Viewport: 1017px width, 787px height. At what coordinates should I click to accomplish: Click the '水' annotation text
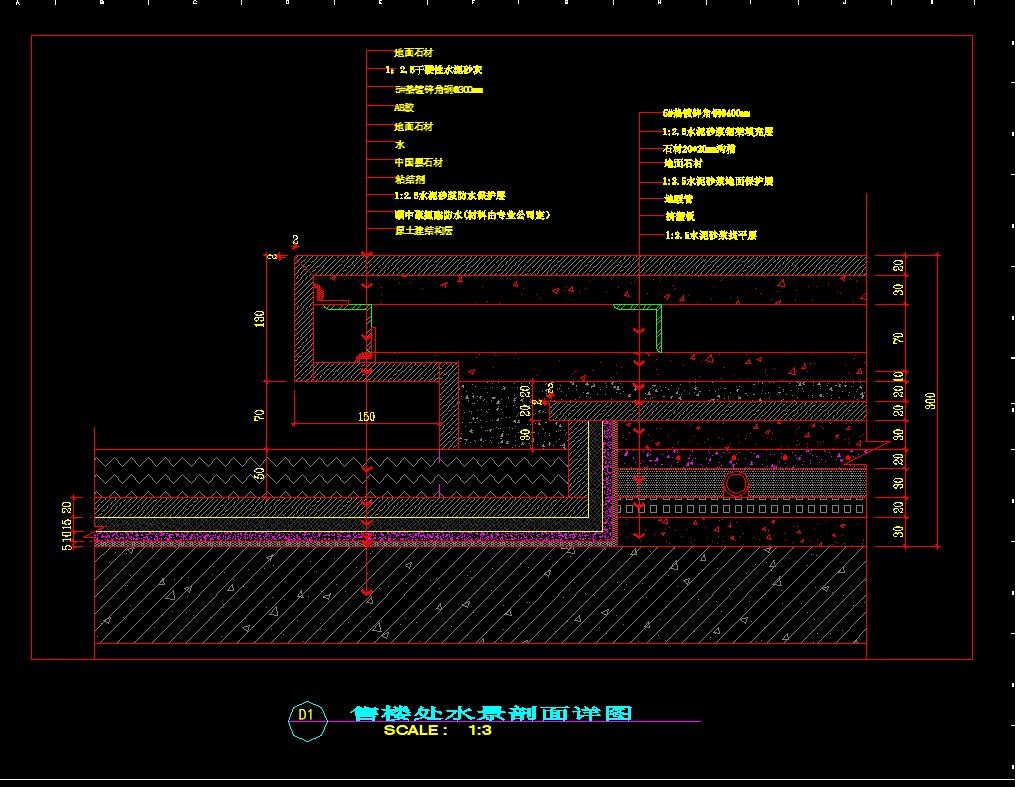tap(400, 144)
